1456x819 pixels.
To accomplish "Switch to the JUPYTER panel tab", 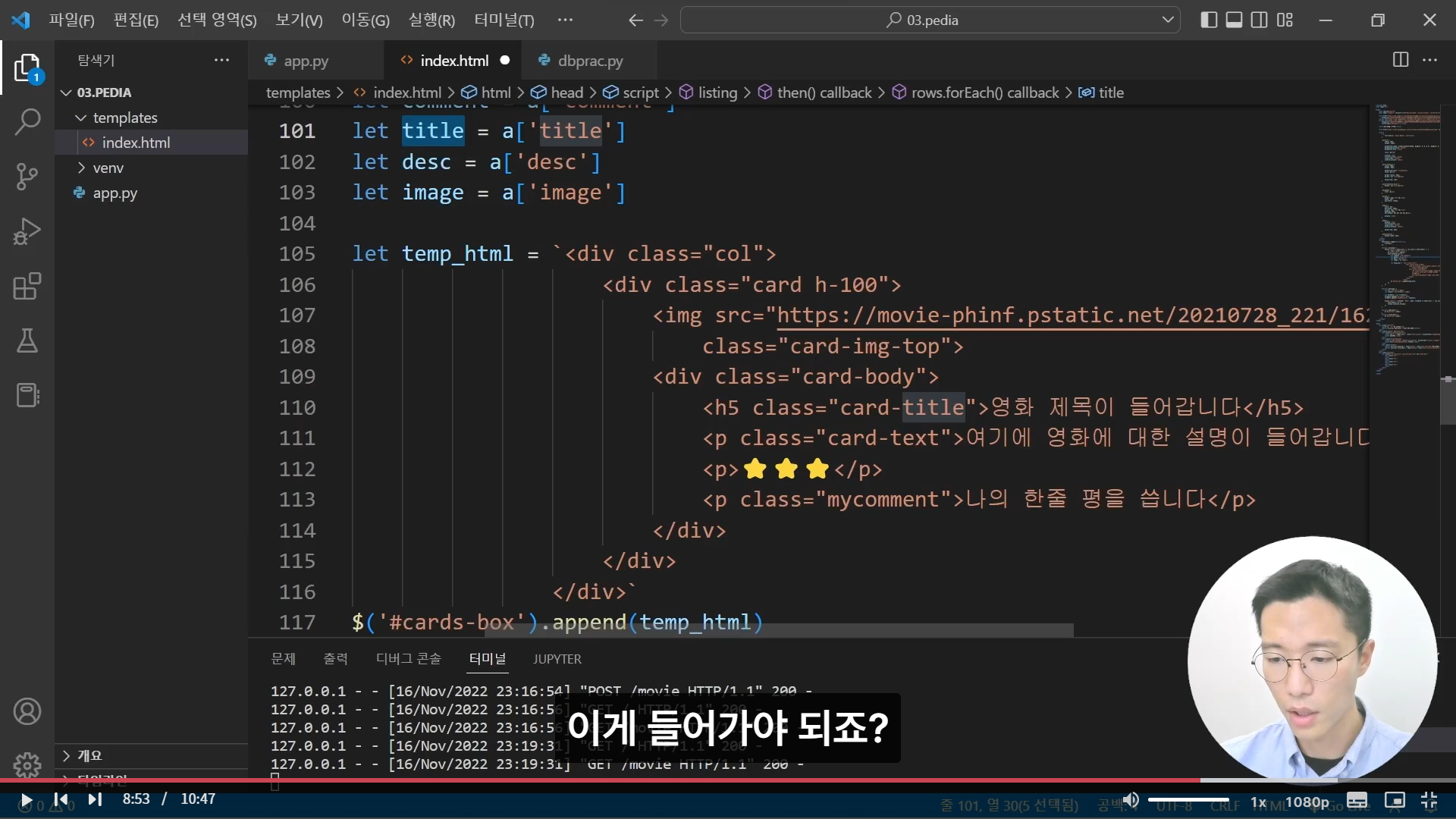I will tap(557, 659).
